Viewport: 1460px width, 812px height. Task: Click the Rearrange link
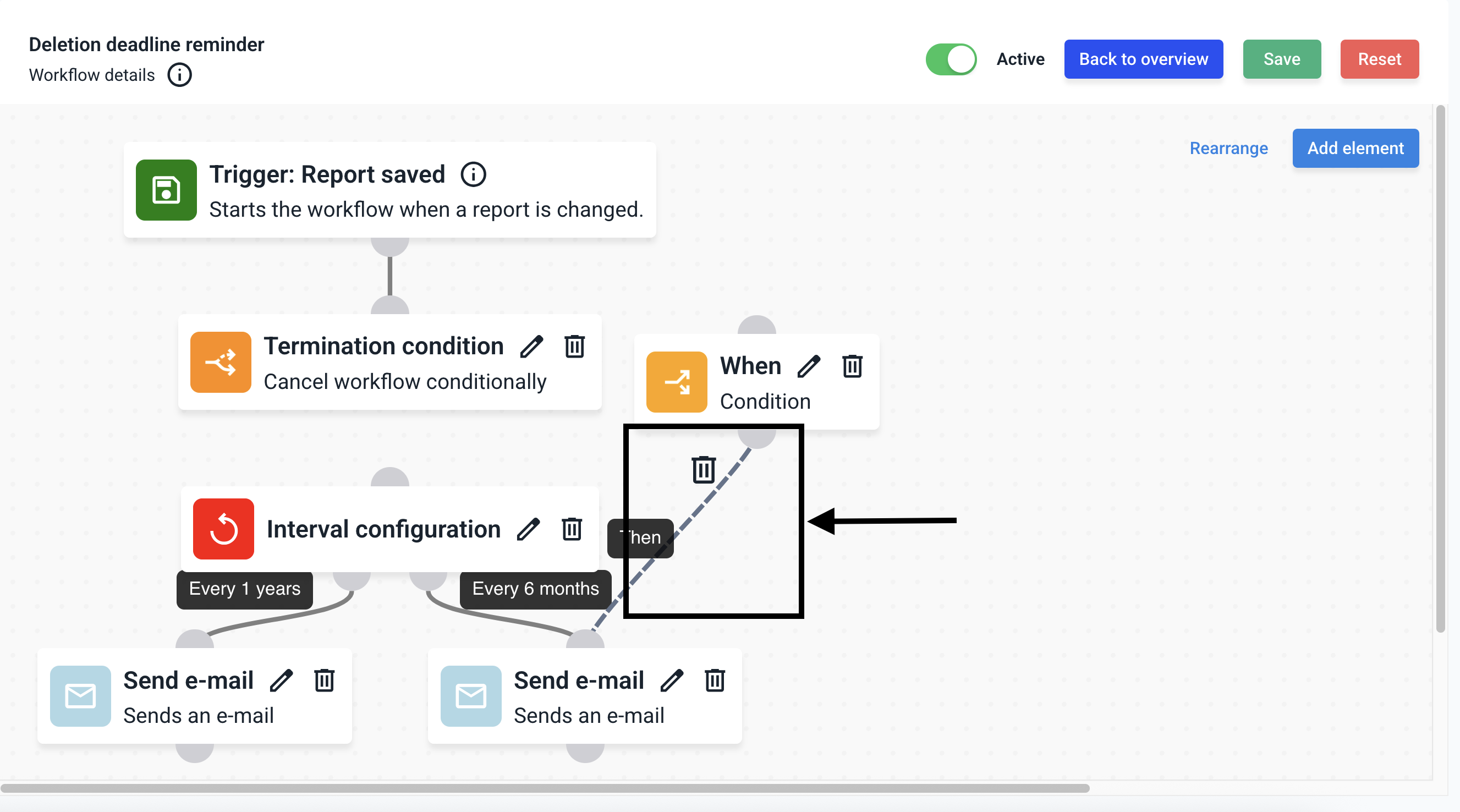click(x=1228, y=148)
